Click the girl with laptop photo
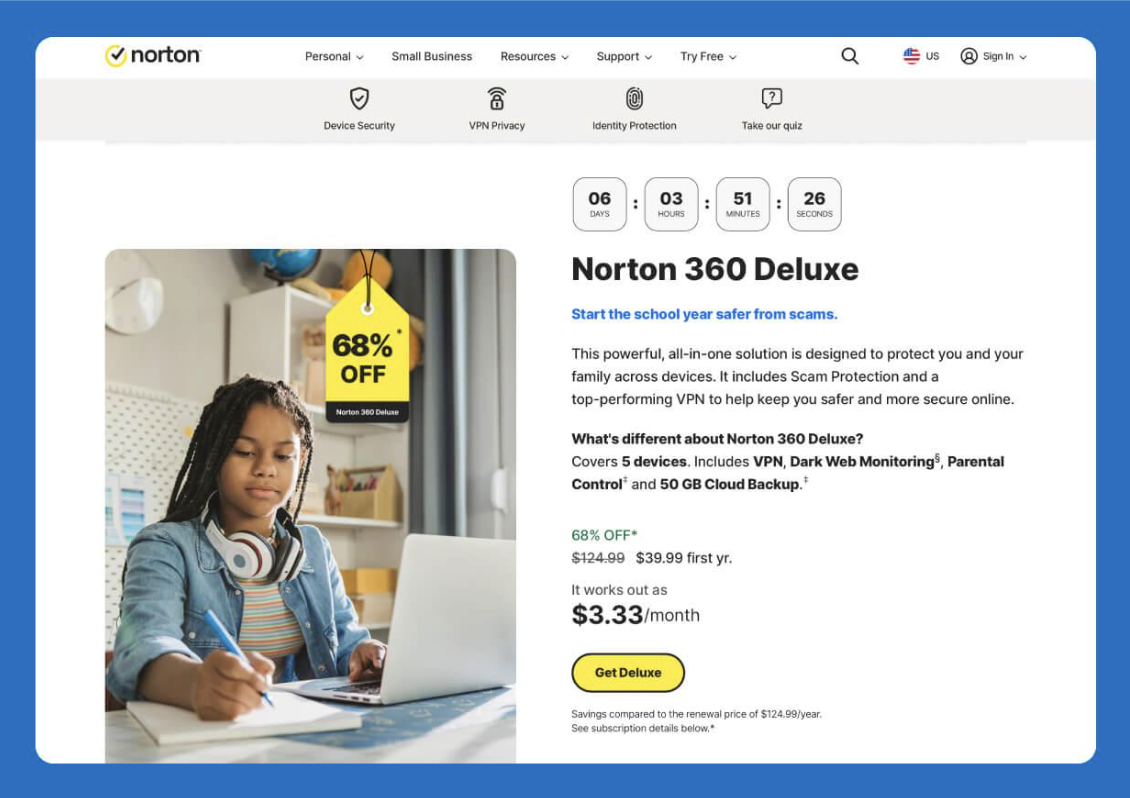Image resolution: width=1130 pixels, height=798 pixels. coord(311,506)
